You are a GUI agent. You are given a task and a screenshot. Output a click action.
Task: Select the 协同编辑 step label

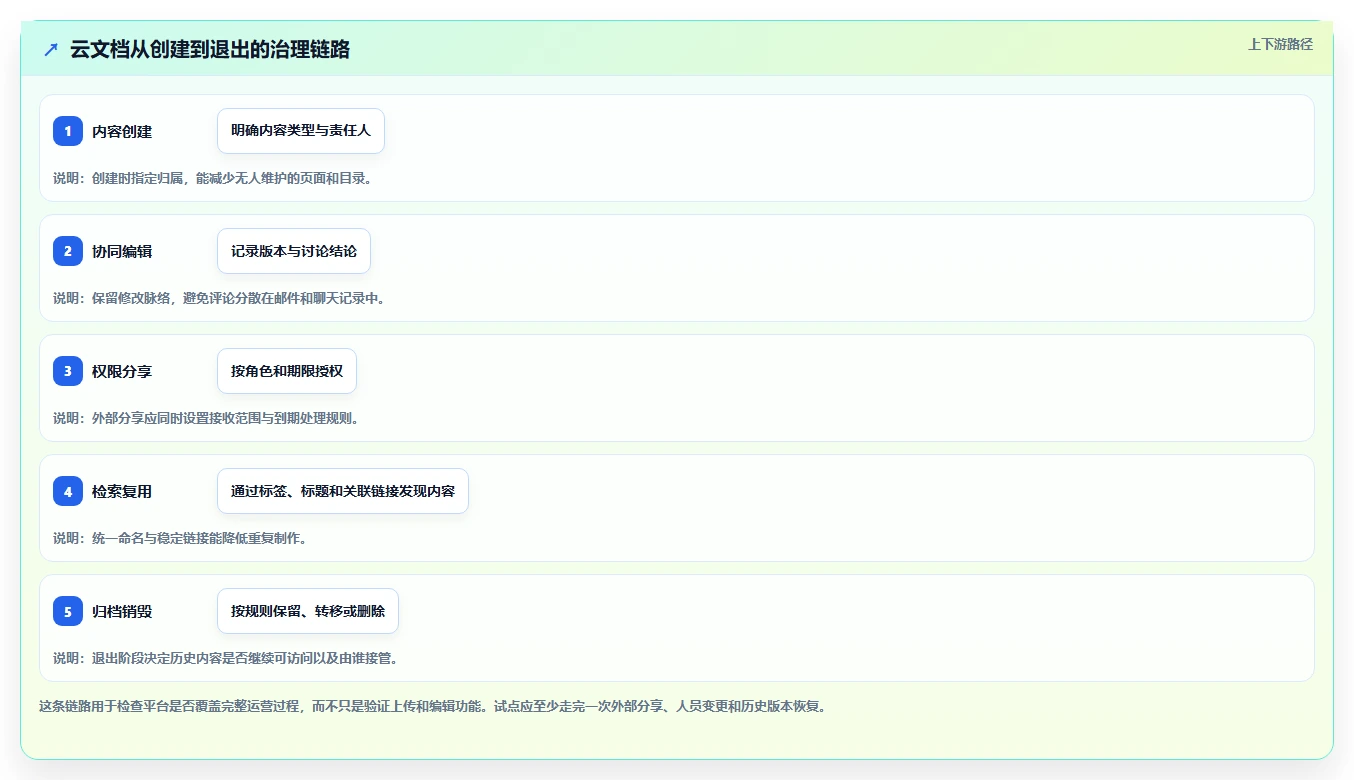pos(122,251)
